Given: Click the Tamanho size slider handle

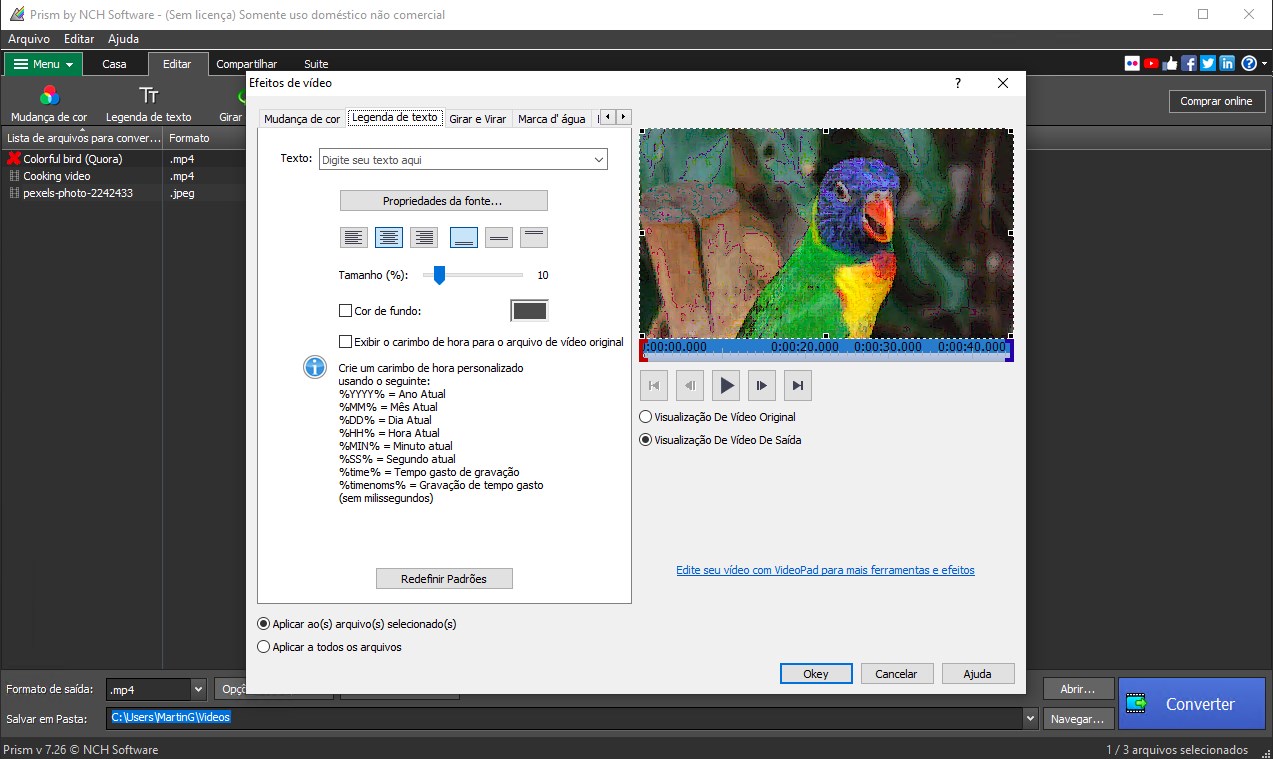Looking at the screenshot, I should pos(439,275).
